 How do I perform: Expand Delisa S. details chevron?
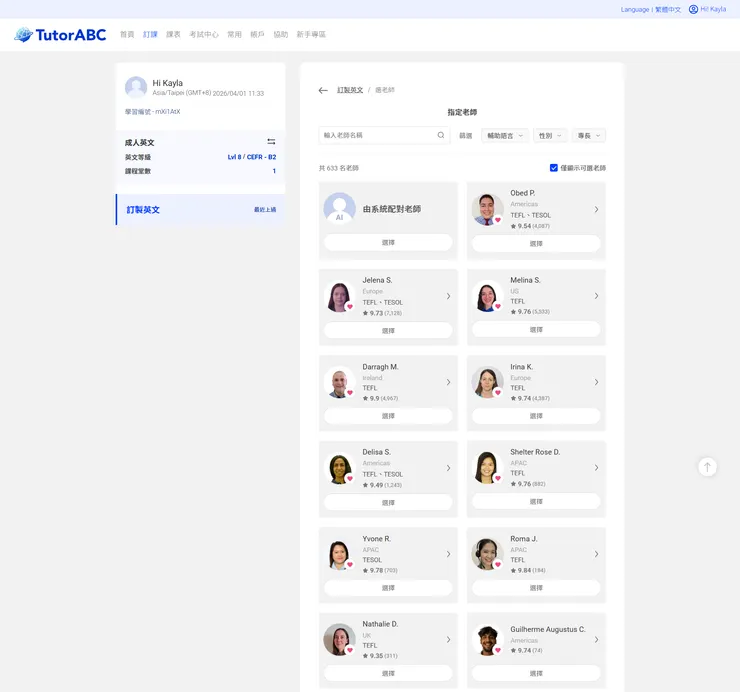coord(448,468)
